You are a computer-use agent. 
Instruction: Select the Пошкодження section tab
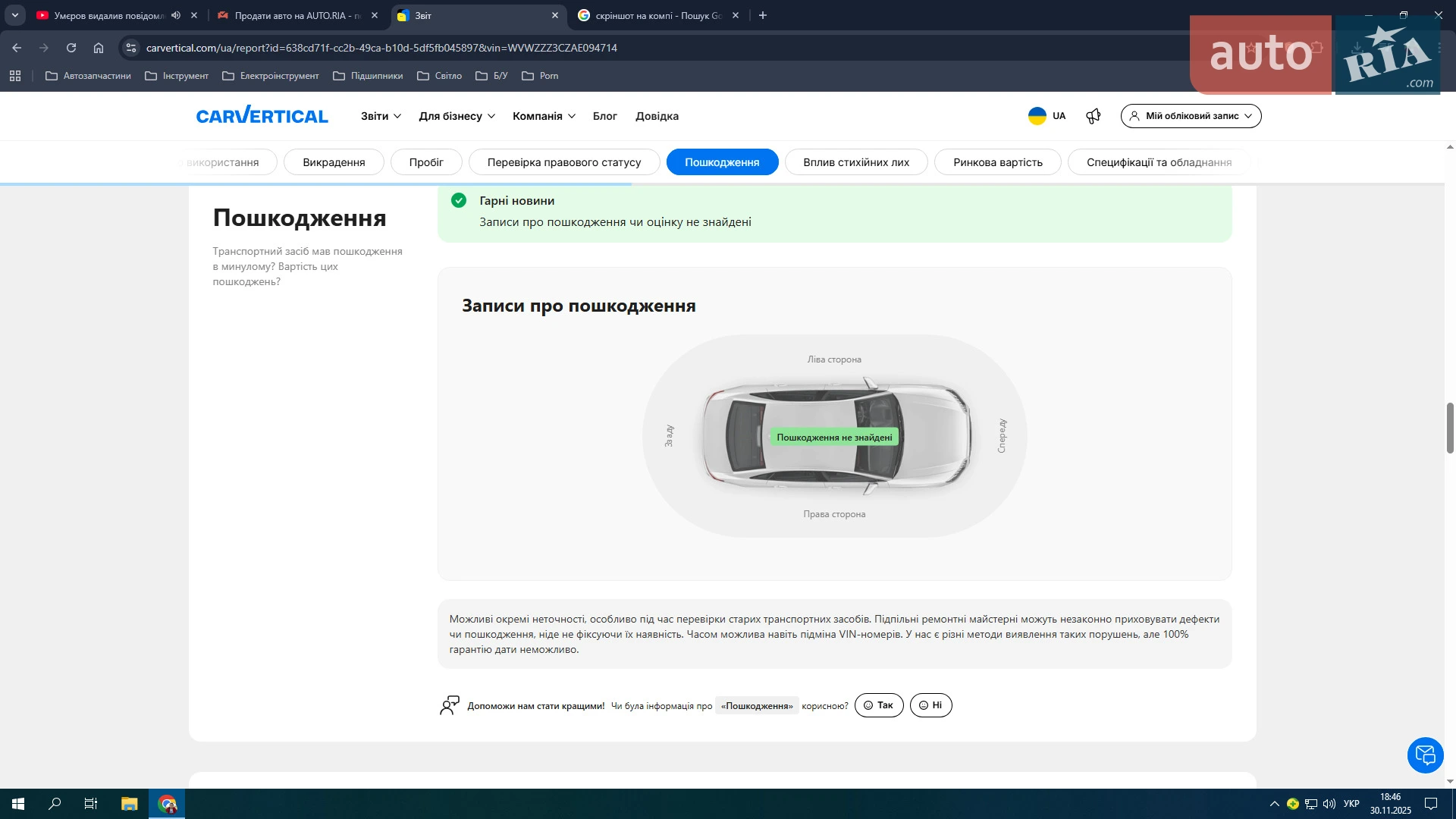[x=722, y=162]
